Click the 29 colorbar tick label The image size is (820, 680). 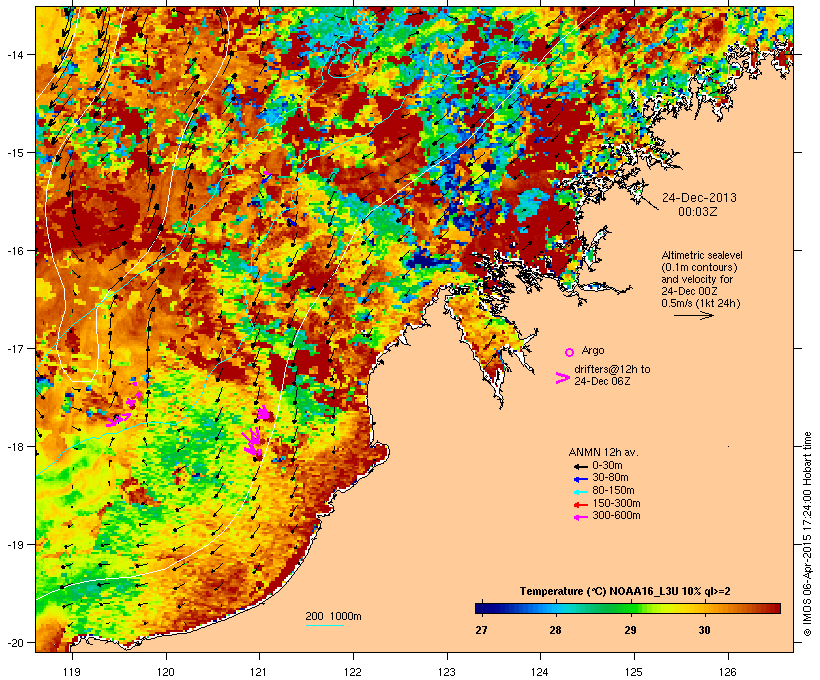pyautogui.click(x=630, y=630)
